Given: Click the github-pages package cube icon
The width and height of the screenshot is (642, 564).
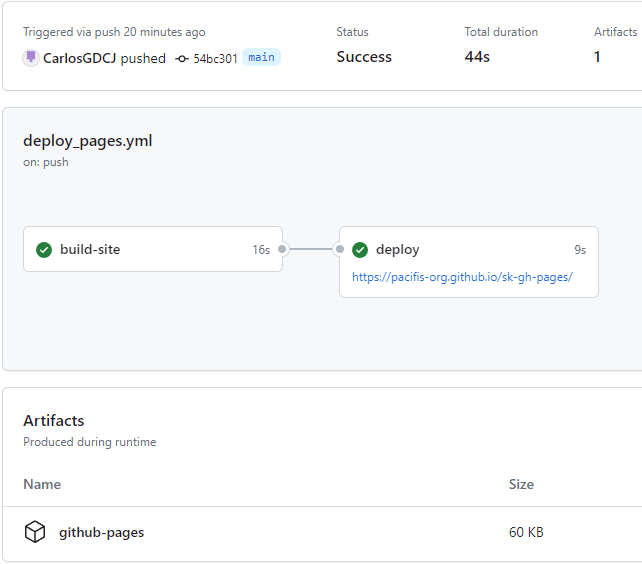Looking at the screenshot, I should [35, 532].
